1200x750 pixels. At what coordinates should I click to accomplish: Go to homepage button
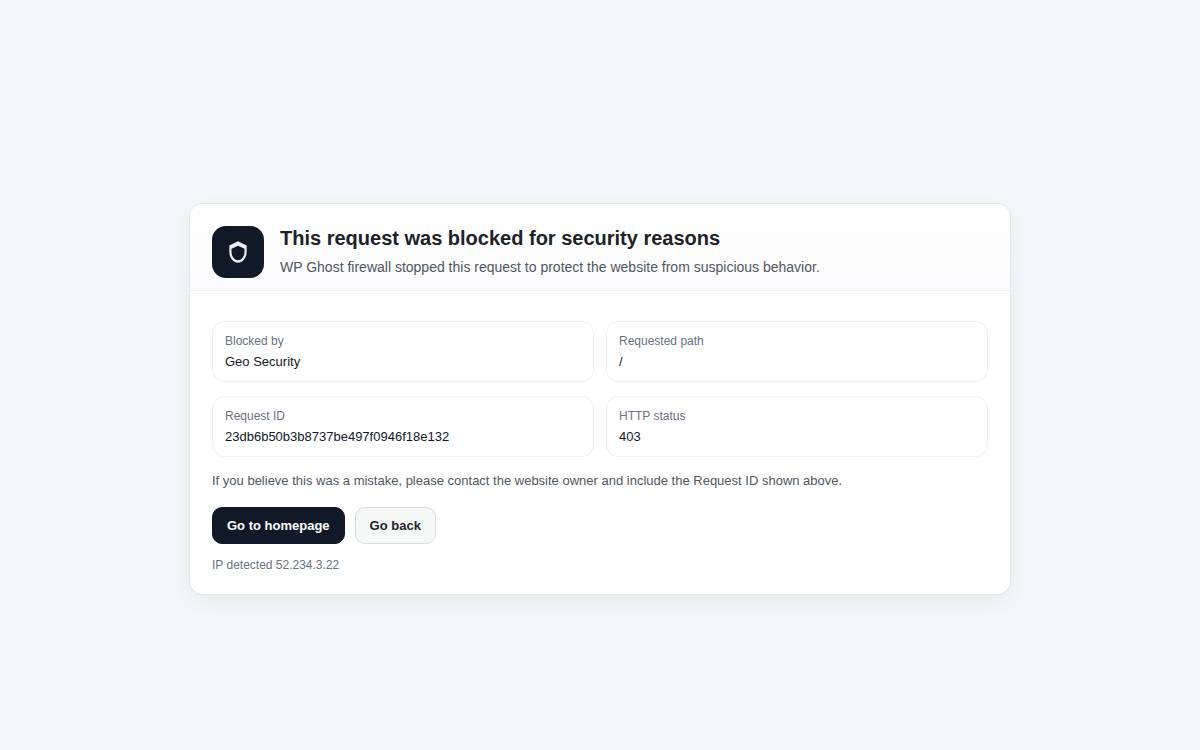(x=278, y=526)
